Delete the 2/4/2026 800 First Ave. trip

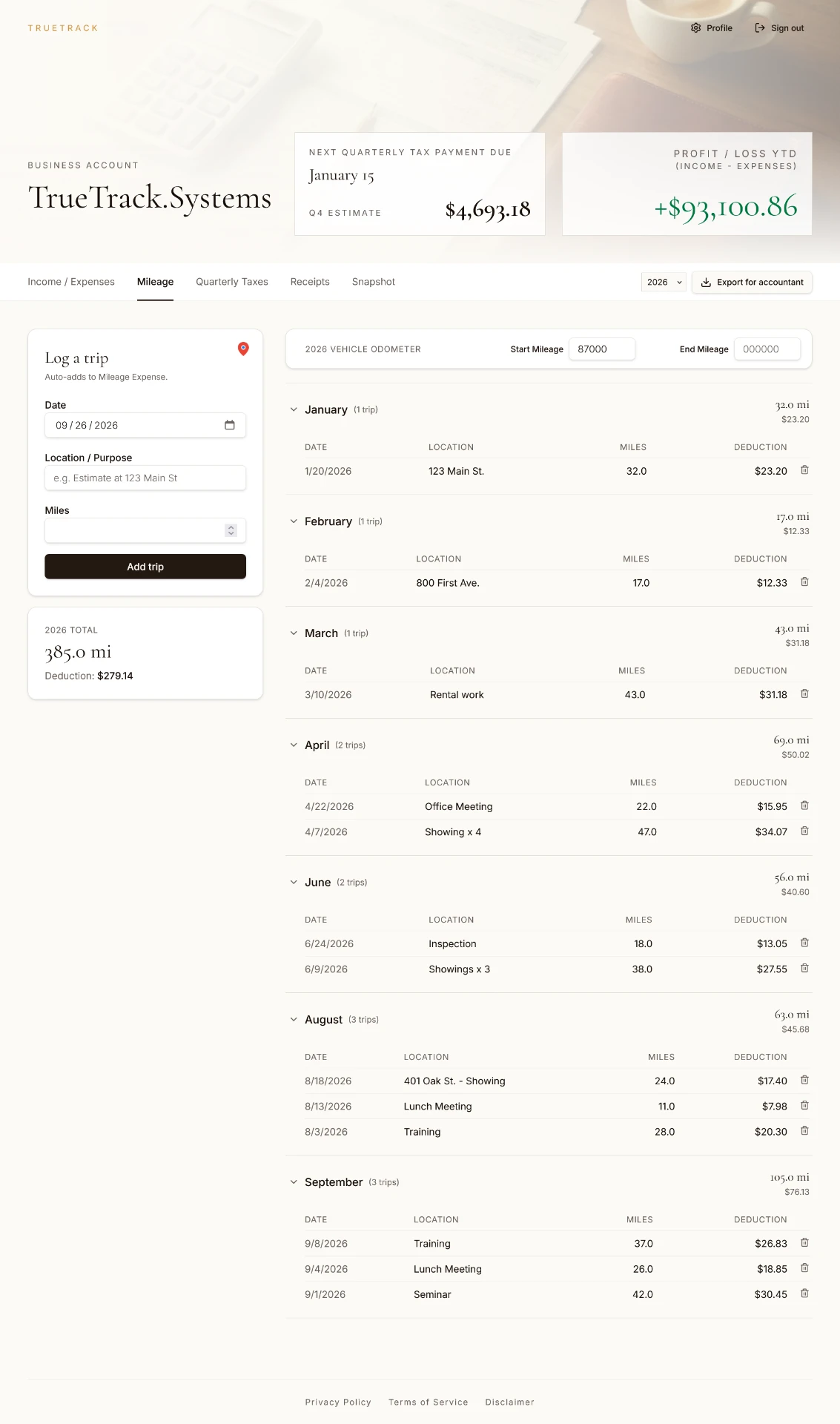point(804,582)
